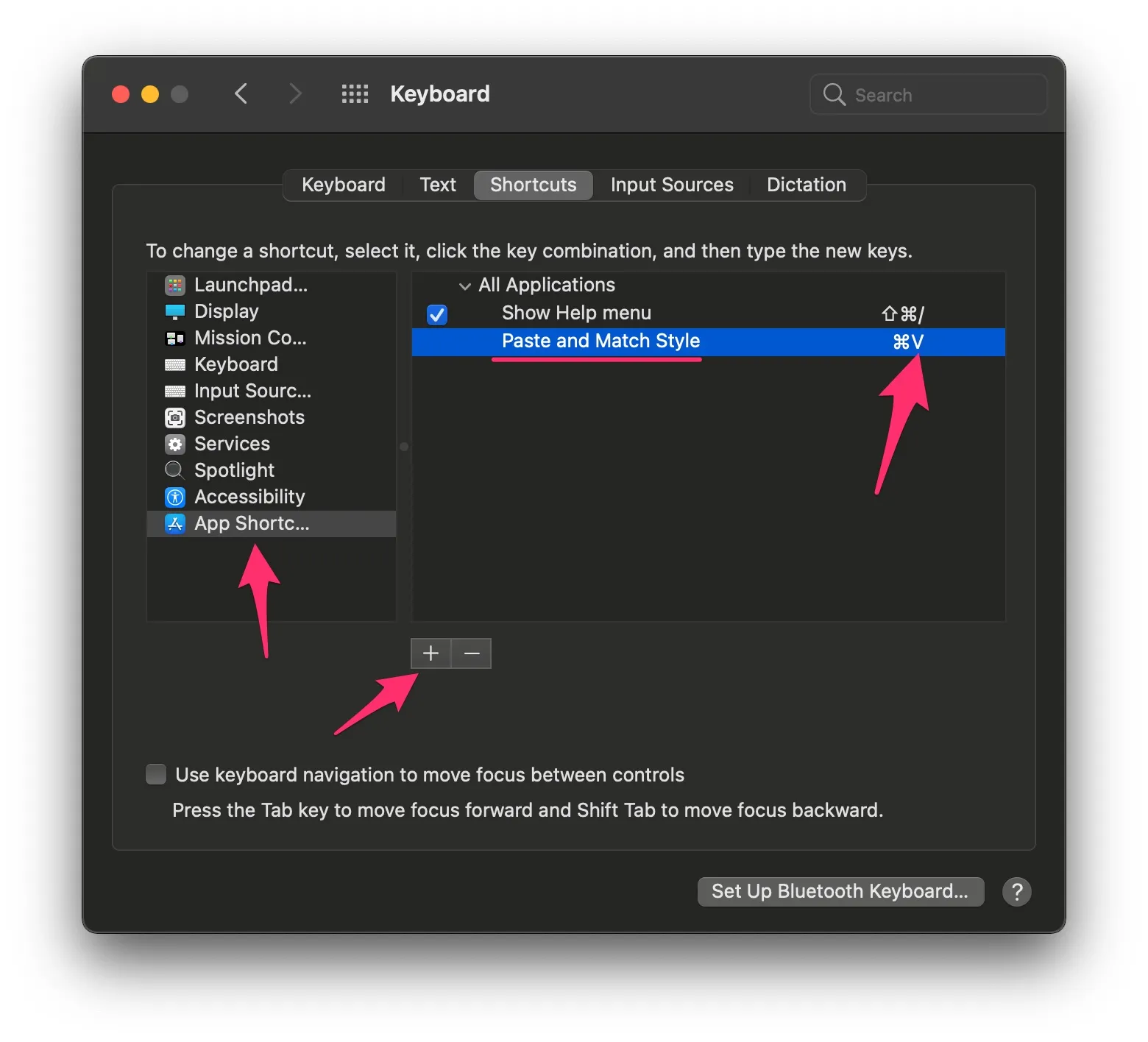Click the Services gear icon
The image size is (1148, 1042).
coord(175,444)
